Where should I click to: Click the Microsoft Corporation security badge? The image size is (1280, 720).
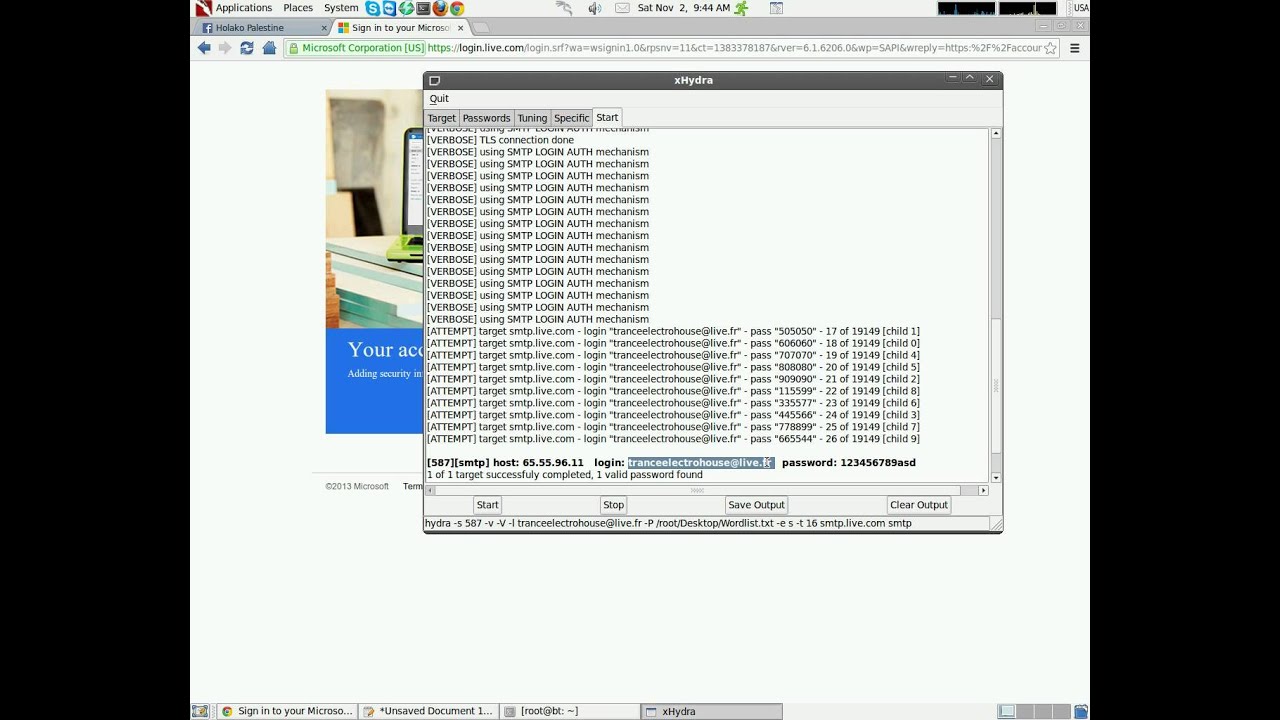[x=355, y=48]
